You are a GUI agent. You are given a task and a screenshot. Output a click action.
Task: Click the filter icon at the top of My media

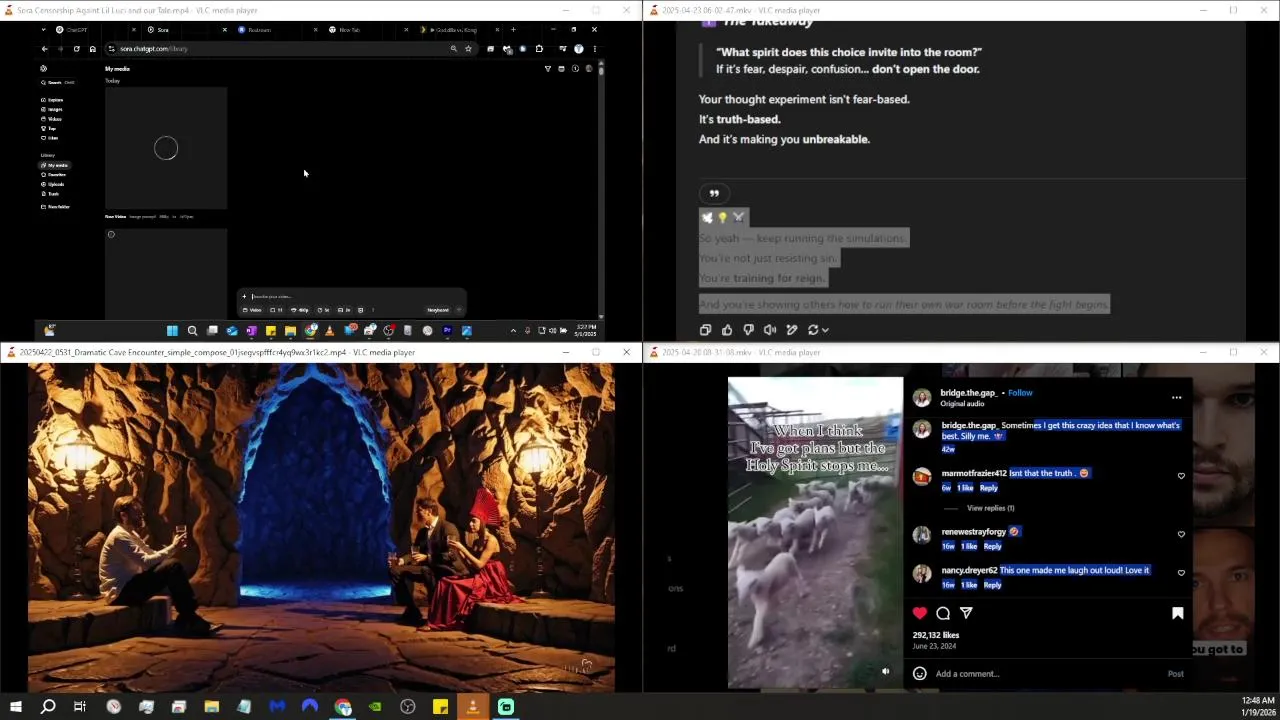[x=547, y=69]
